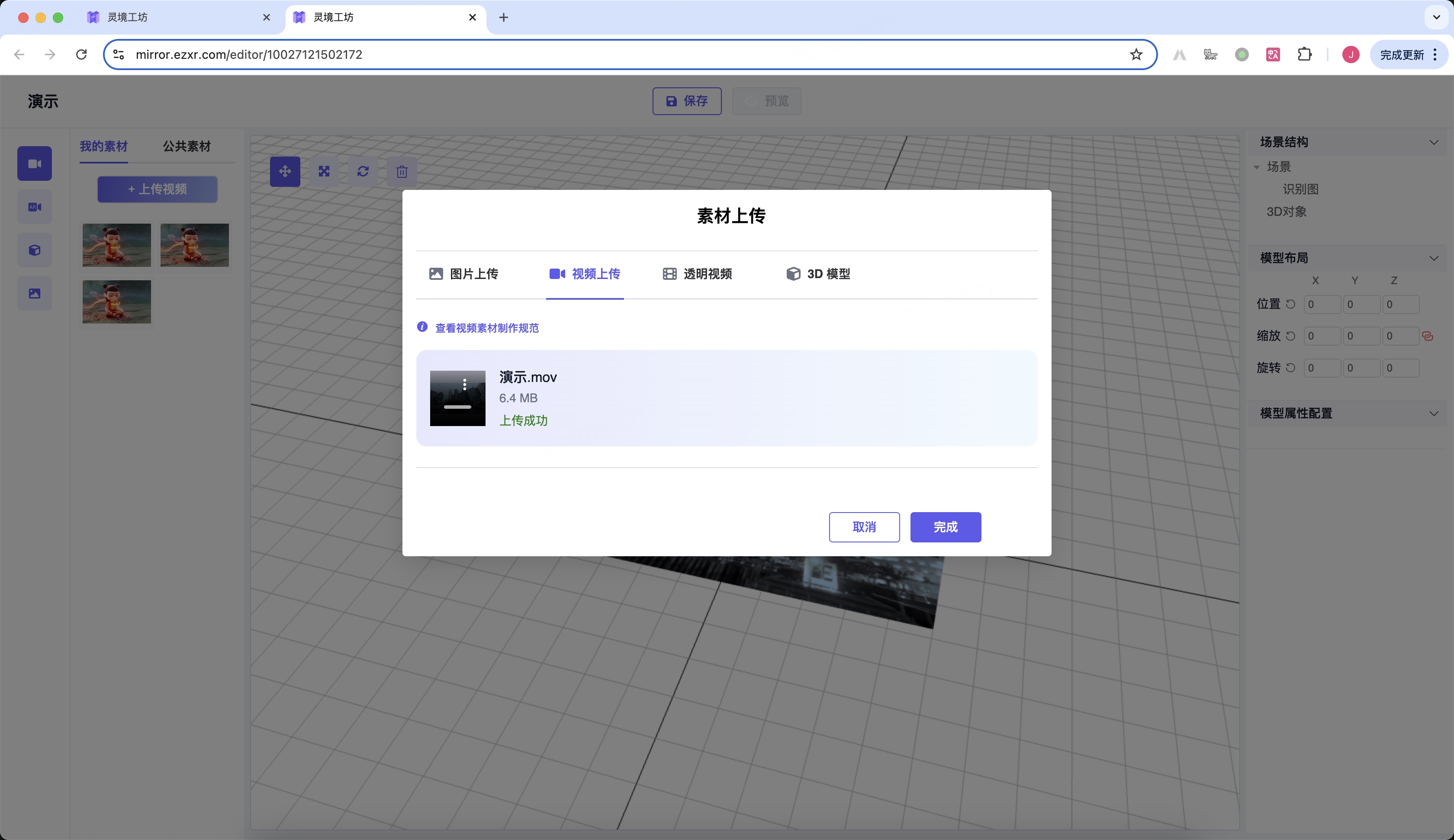Open 公共素材 tab
This screenshot has height=840, width=1454.
187,146
